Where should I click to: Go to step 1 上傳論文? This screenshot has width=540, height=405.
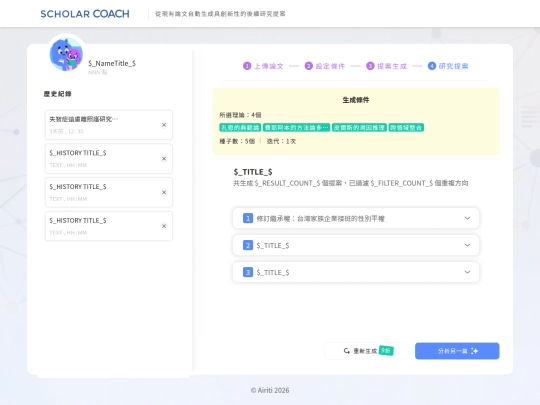263,66
